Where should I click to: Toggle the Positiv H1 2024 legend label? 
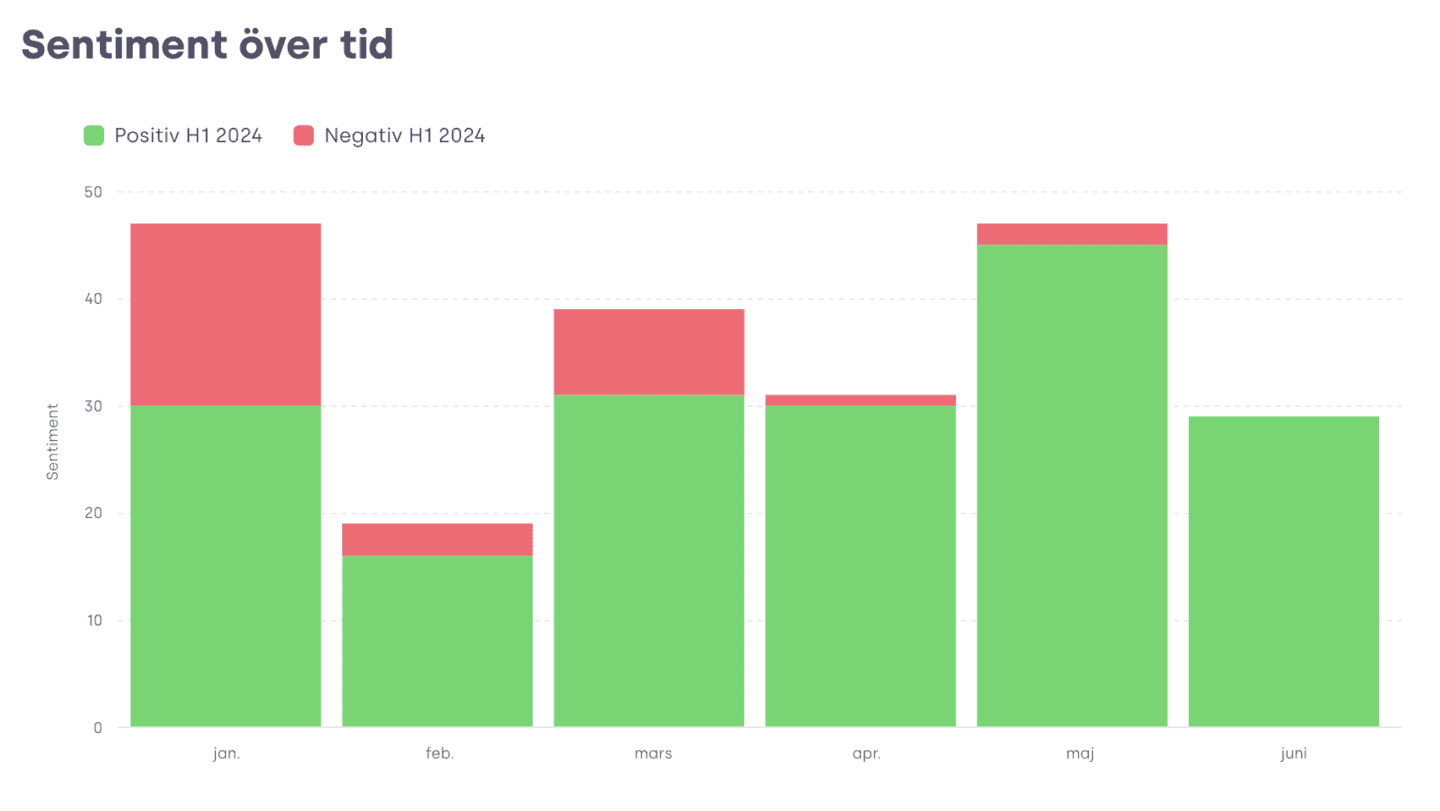point(188,135)
